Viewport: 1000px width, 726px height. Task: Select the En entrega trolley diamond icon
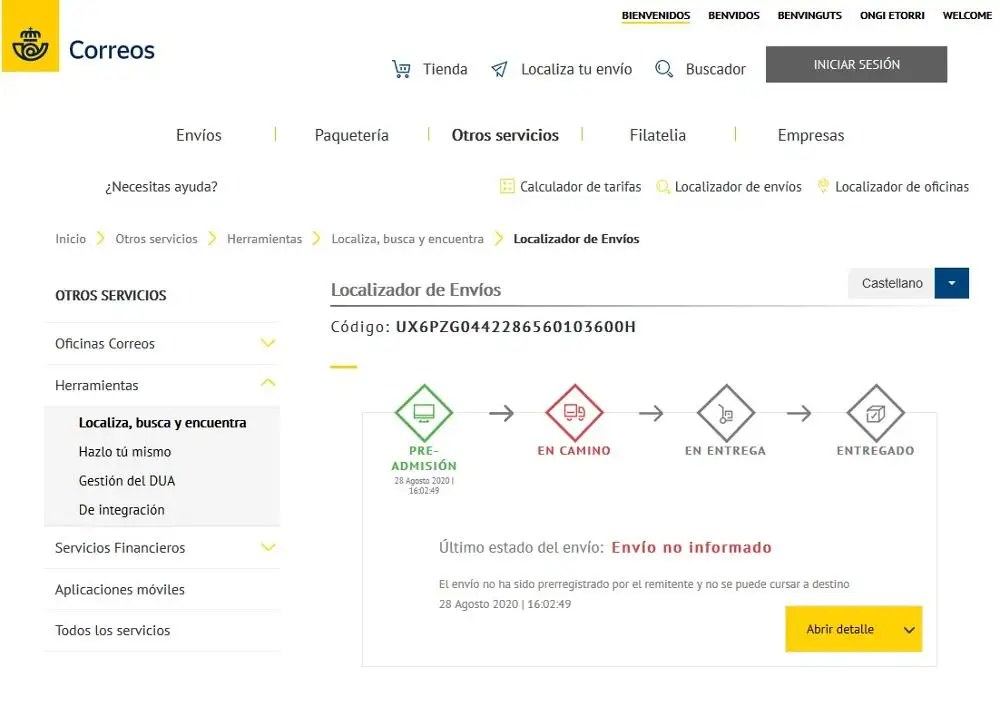[726, 413]
